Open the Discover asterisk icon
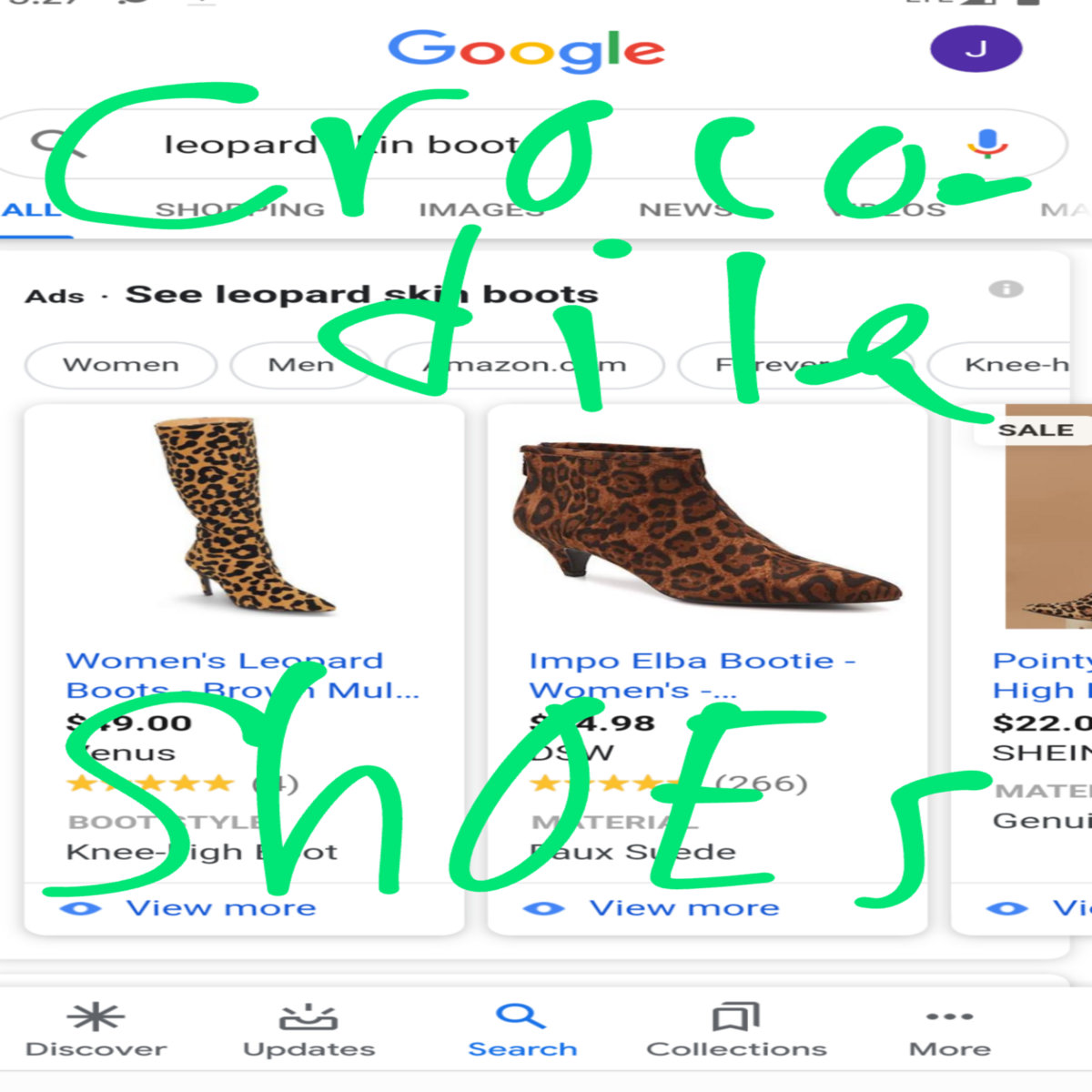This screenshot has width=1092, height=1092. [x=96, y=1016]
